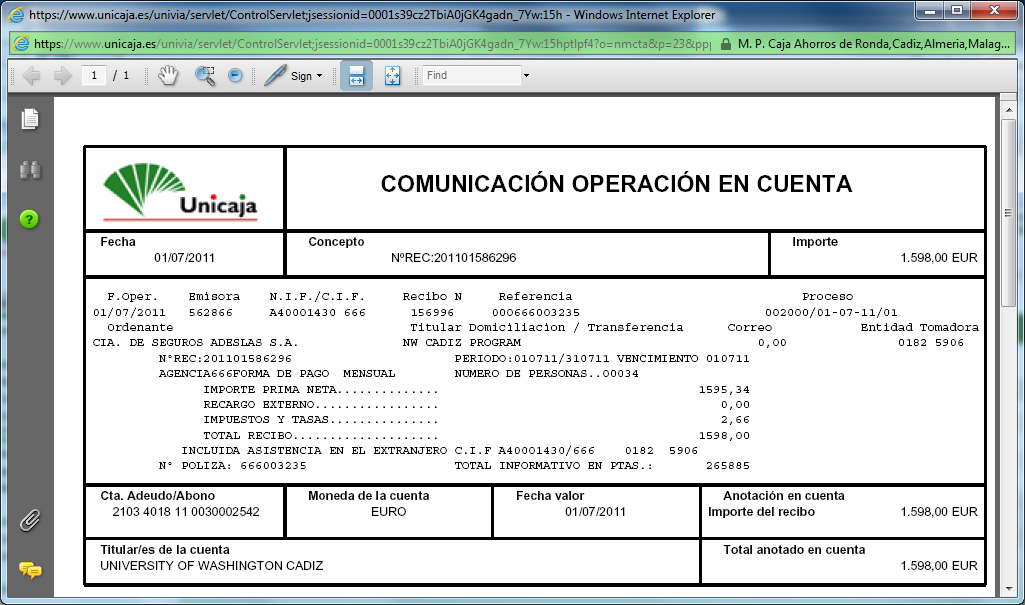
Task: Click the 'IMPORTE PRIMA NETA' line
Action: click(x=320, y=389)
